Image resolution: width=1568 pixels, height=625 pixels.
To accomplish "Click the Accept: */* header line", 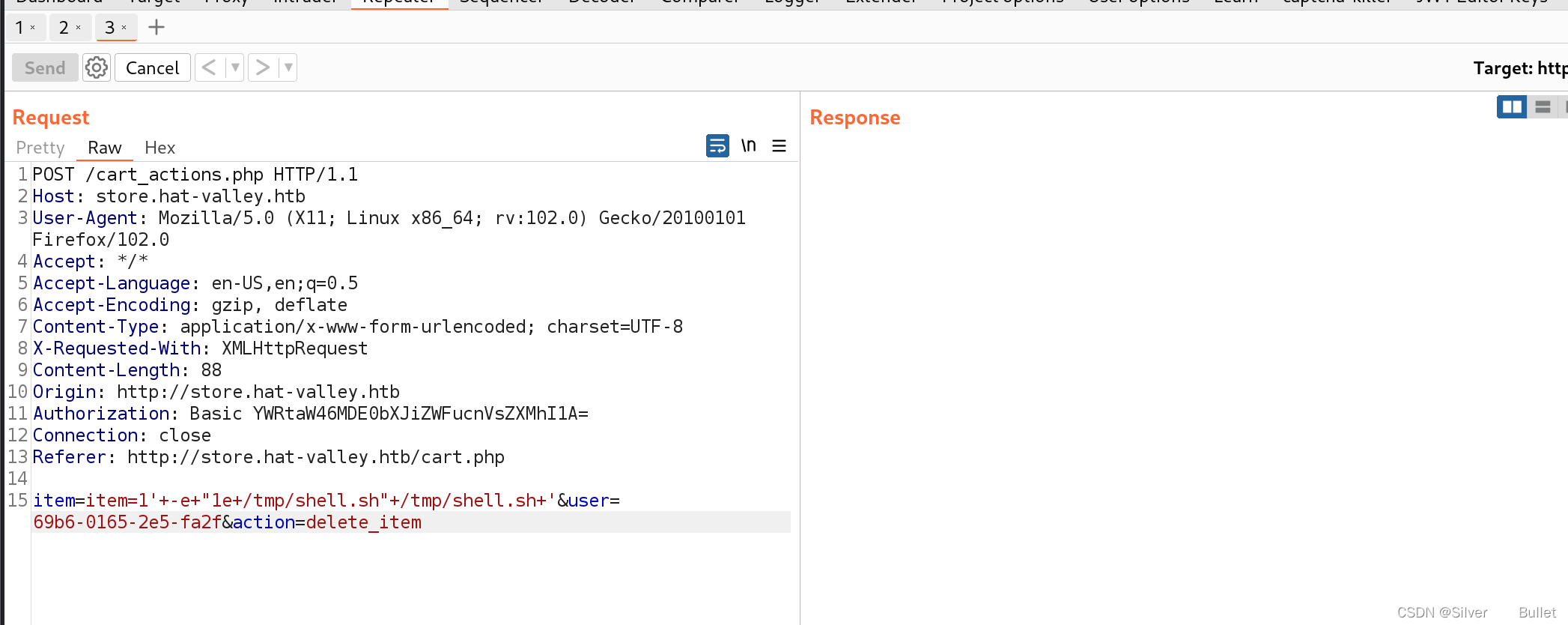I will pos(91,262).
